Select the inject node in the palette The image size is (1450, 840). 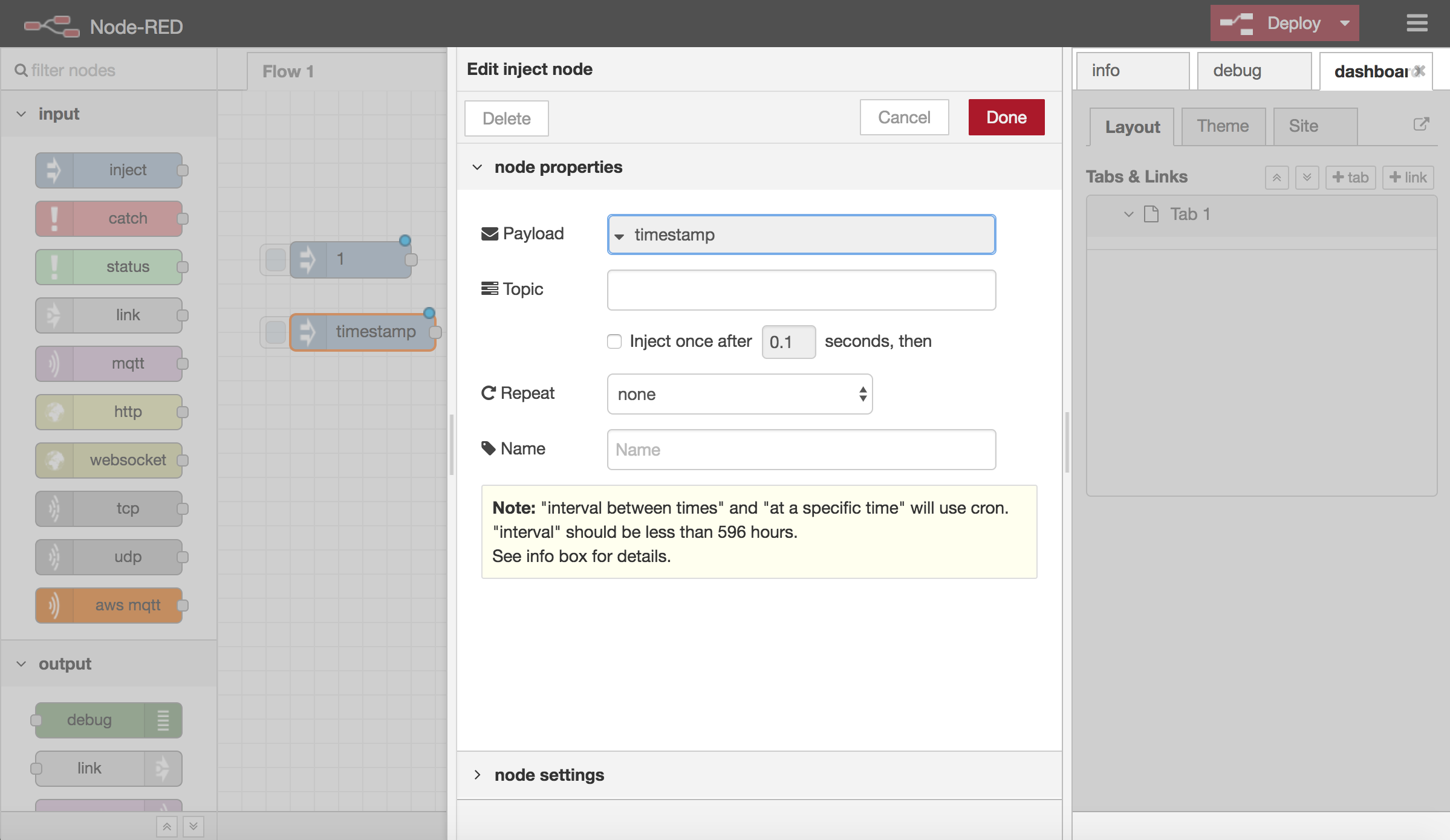tap(109, 170)
